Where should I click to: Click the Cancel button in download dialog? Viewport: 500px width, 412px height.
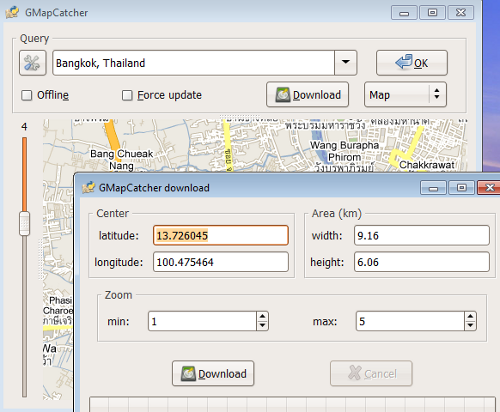371,373
